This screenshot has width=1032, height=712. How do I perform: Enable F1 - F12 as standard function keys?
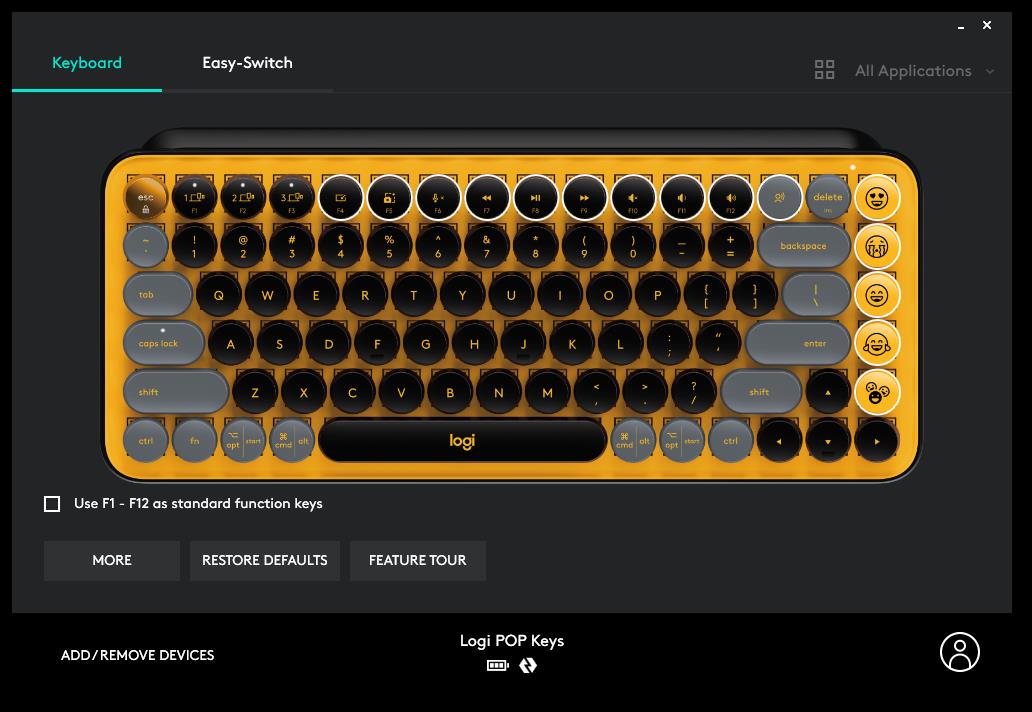[52, 504]
